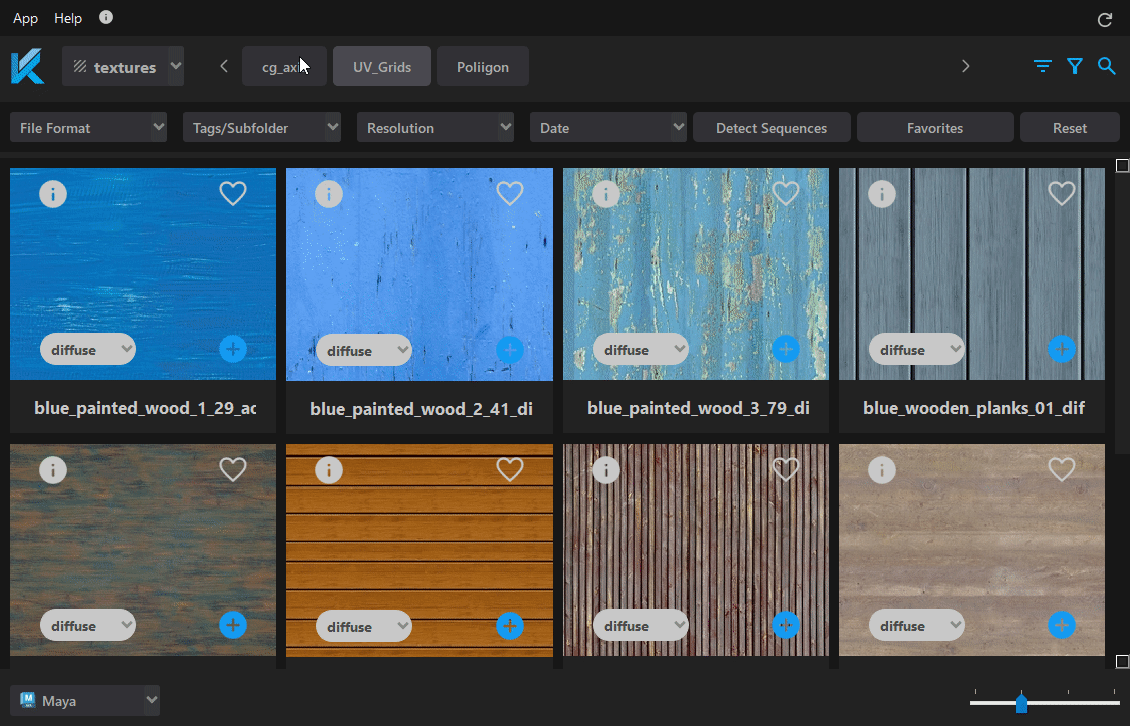1130x726 pixels.
Task: Show info for the beige wood texture
Action: click(881, 470)
